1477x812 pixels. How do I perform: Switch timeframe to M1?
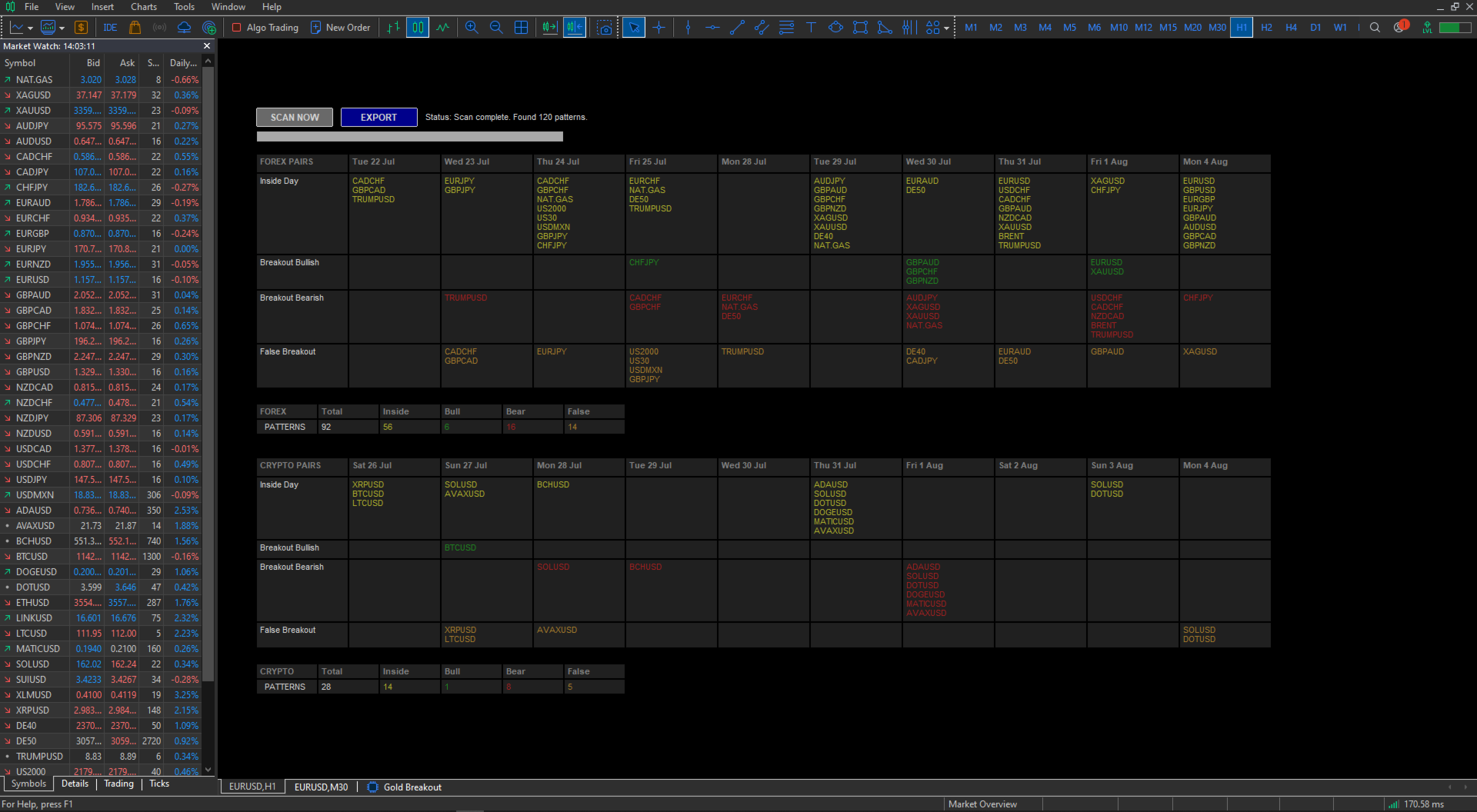click(971, 28)
